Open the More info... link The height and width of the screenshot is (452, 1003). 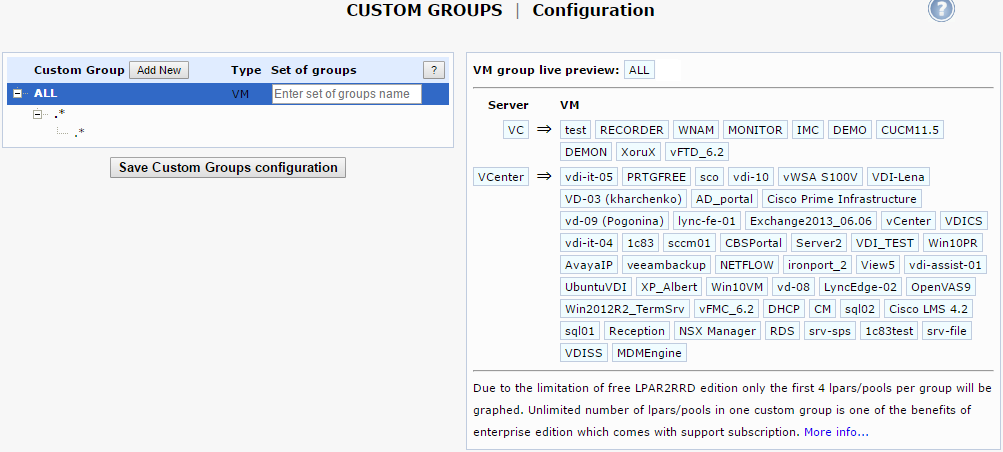click(x=836, y=432)
